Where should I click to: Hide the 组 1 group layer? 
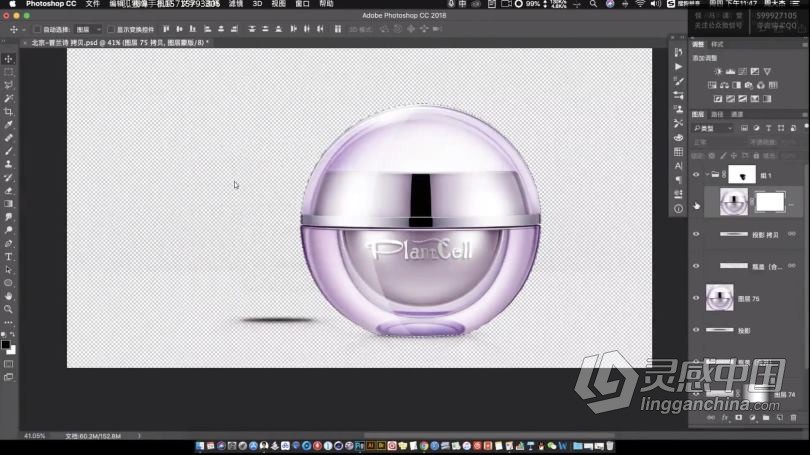(x=696, y=175)
